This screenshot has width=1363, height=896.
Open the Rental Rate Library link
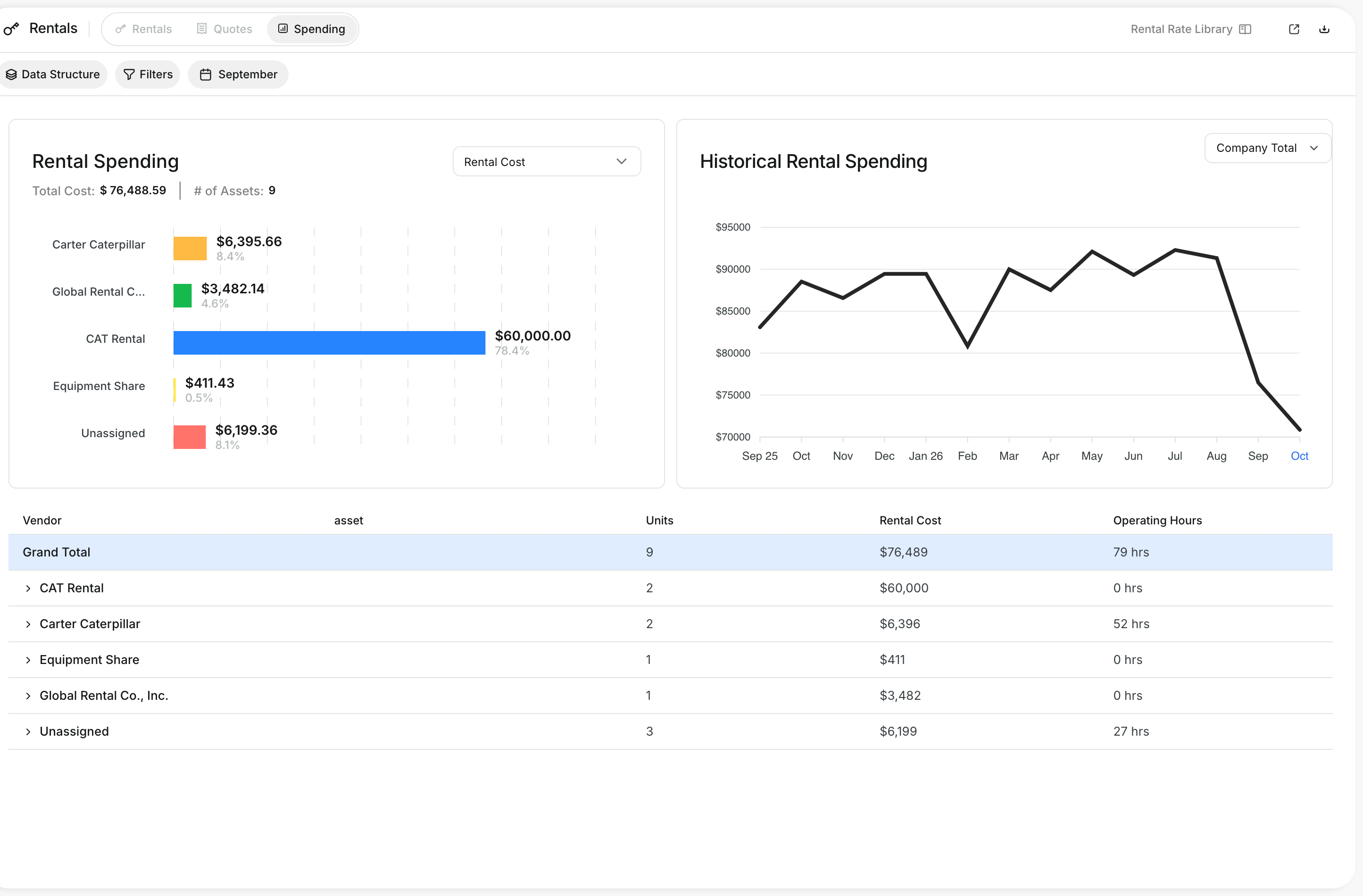pyautogui.click(x=1190, y=29)
